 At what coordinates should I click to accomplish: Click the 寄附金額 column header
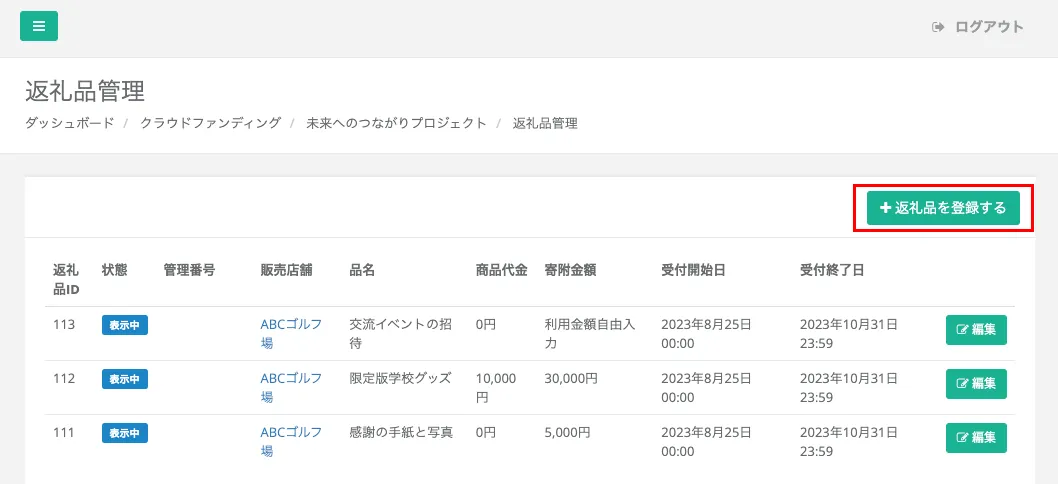(571, 270)
